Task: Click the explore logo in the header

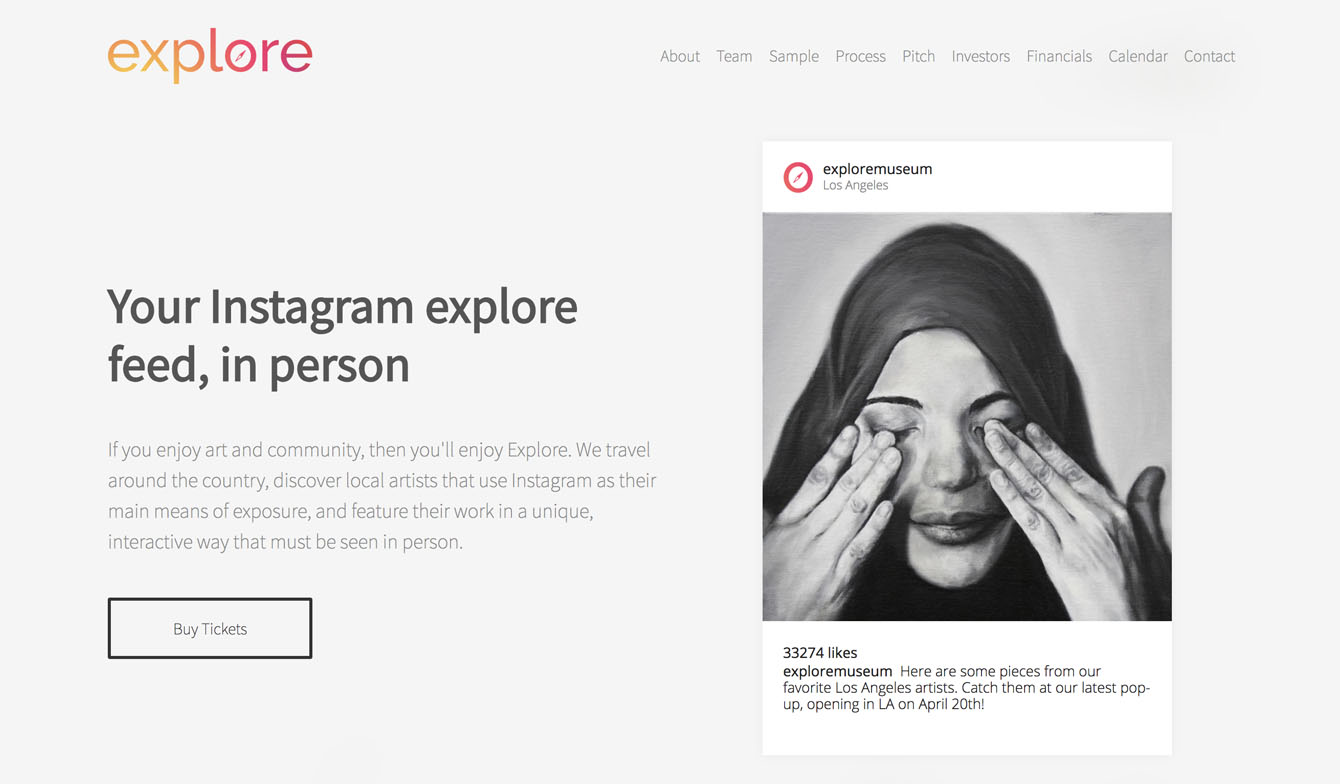Action: click(210, 55)
